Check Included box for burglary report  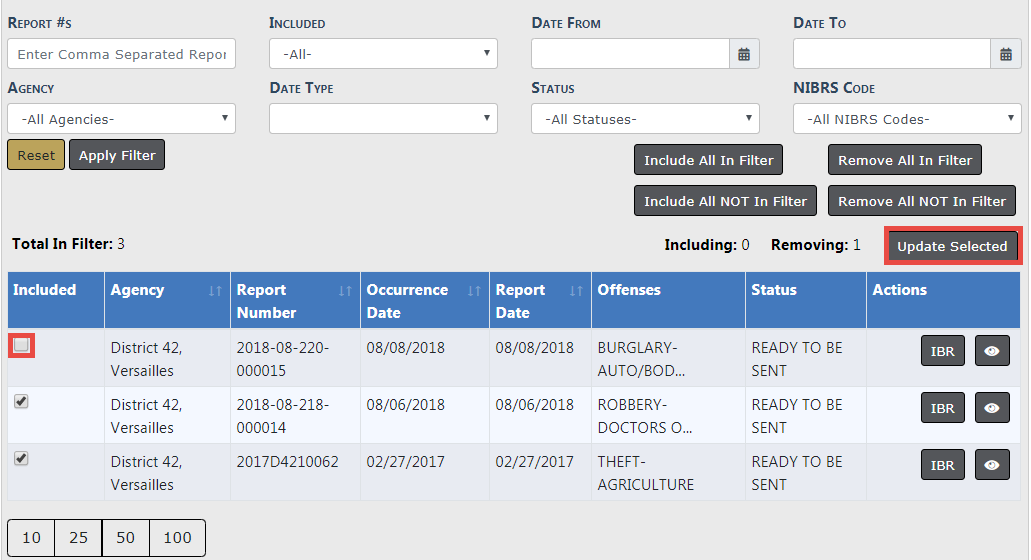click(x=22, y=346)
